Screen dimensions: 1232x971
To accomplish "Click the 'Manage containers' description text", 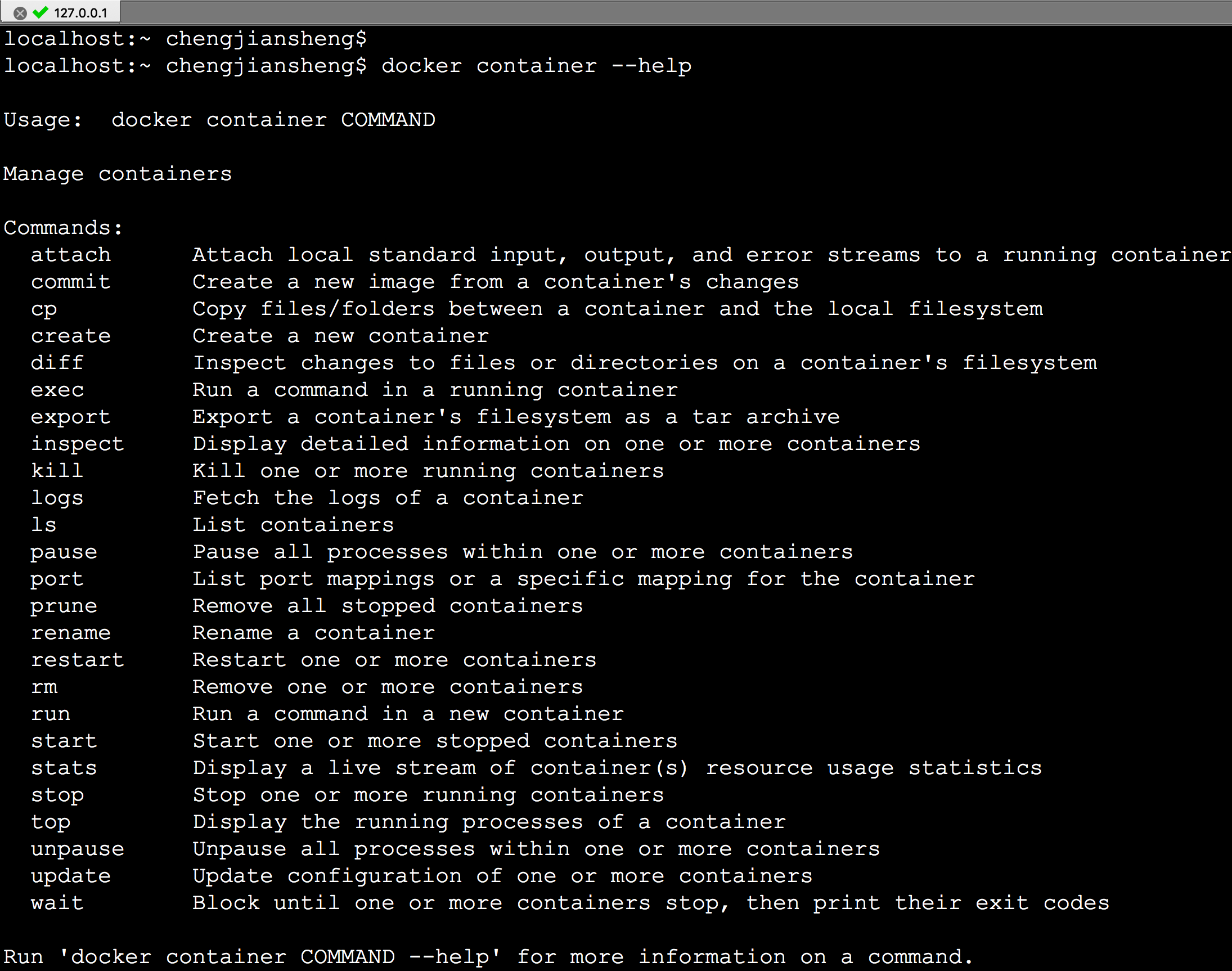I will [118, 174].
